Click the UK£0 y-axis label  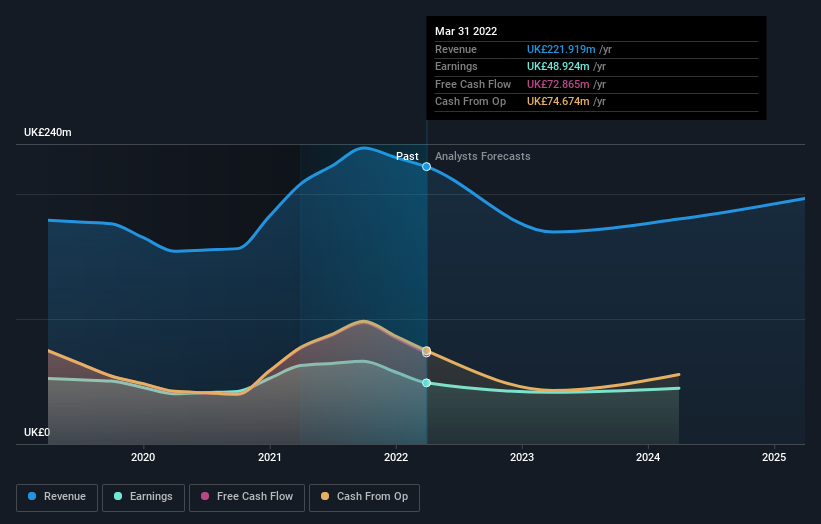click(37, 432)
